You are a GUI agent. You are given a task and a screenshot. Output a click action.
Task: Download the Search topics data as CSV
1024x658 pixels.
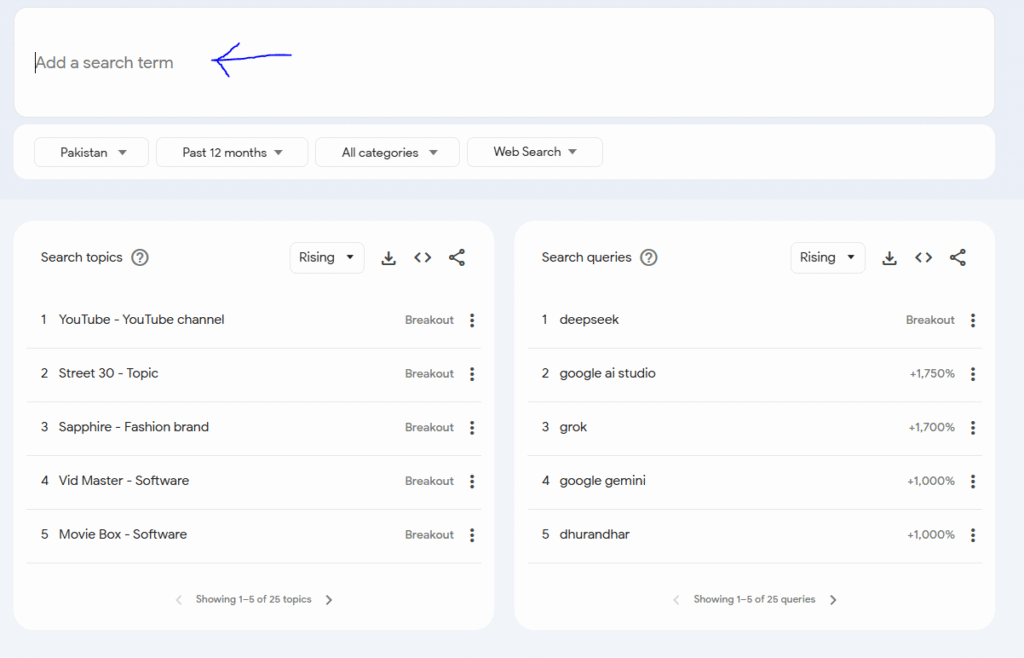[x=389, y=258]
